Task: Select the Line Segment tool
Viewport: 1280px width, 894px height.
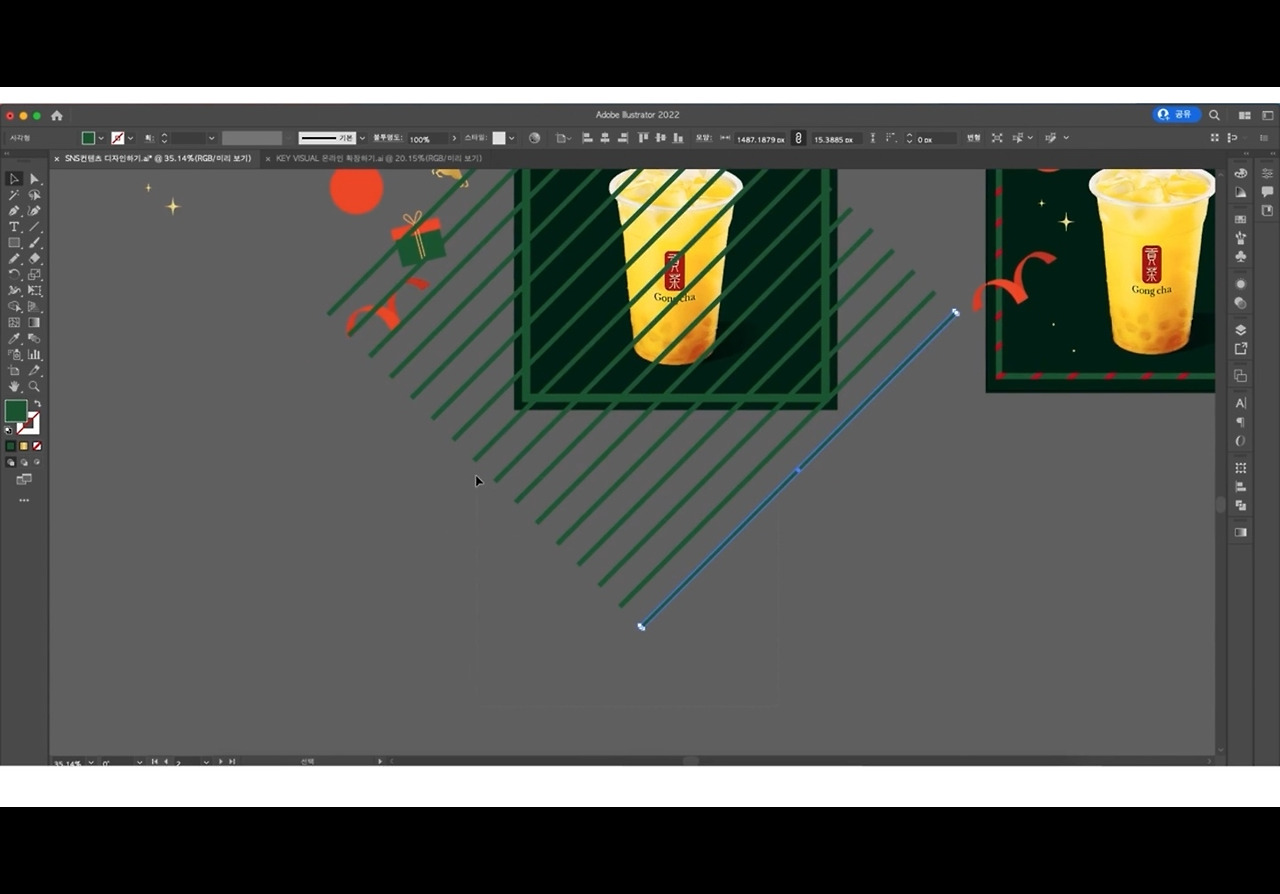Action: [34, 227]
